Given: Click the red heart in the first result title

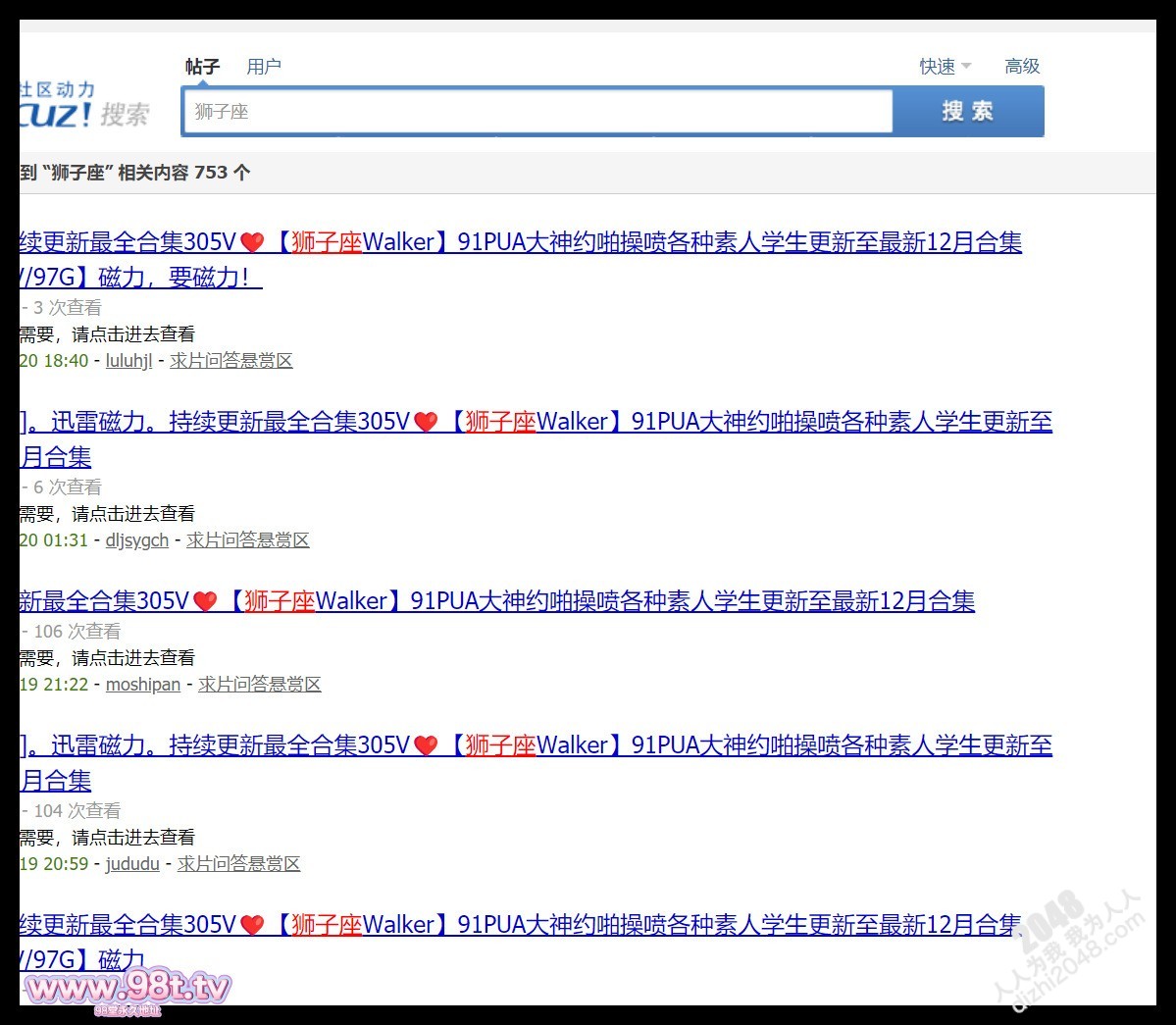Looking at the screenshot, I should pos(253,242).
